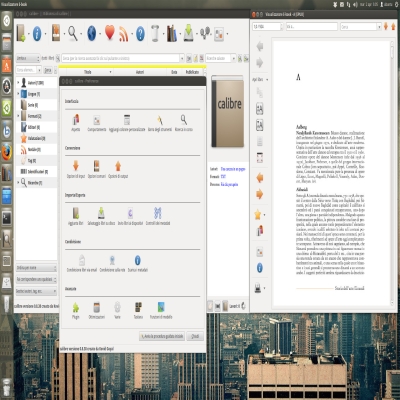Click the globe get books toolbar icon

point(92,33)
